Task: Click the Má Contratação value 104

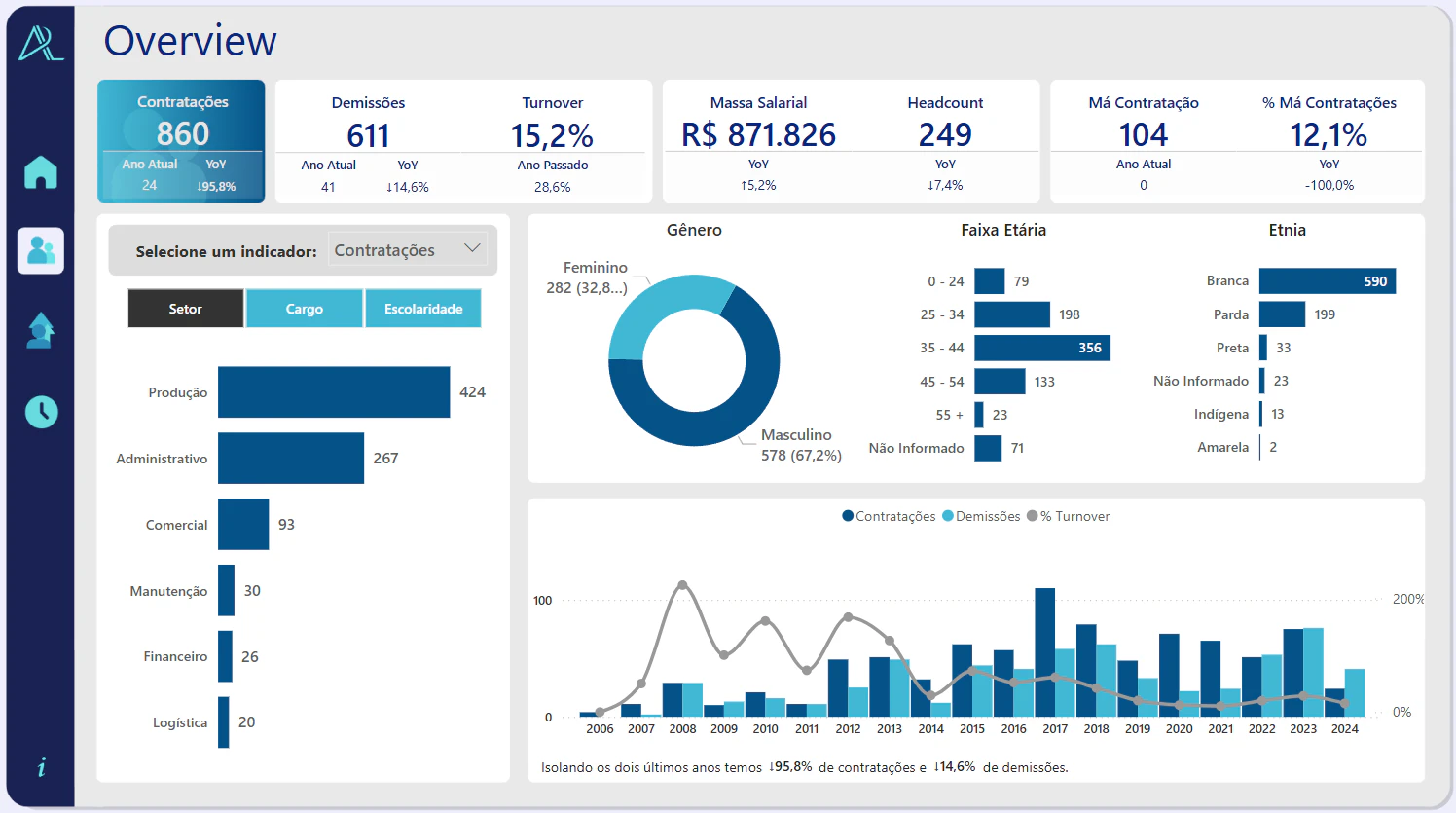Action: click(x=1144, y=134)
